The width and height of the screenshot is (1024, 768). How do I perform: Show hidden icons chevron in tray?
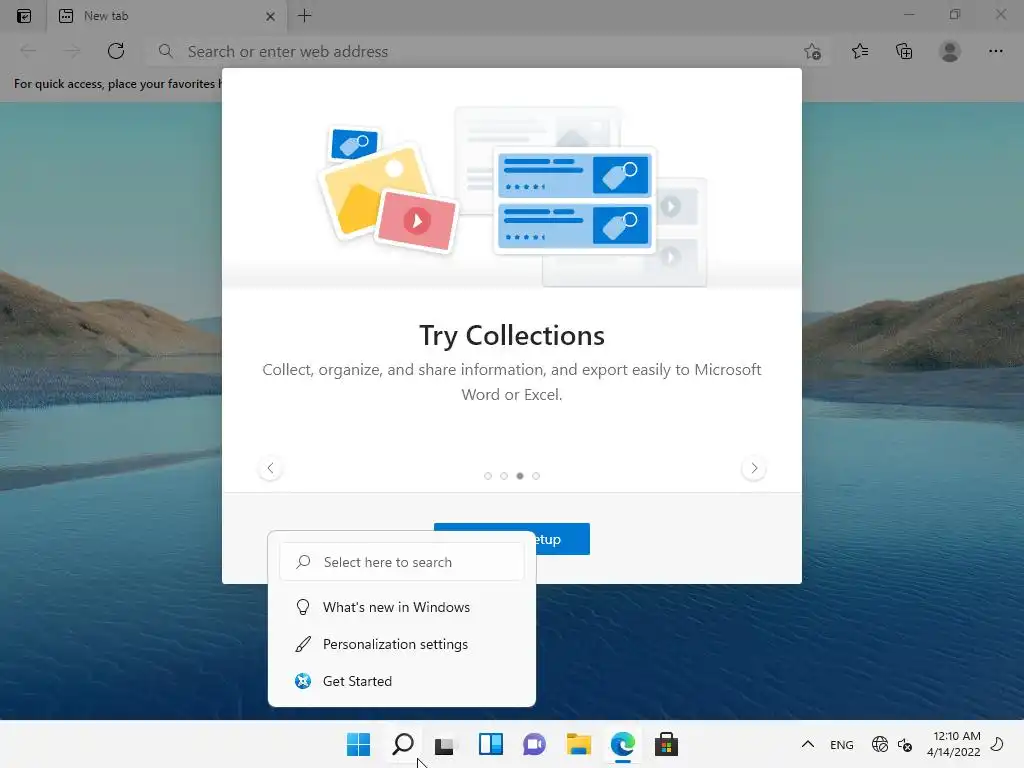click(x=808, y=744)
